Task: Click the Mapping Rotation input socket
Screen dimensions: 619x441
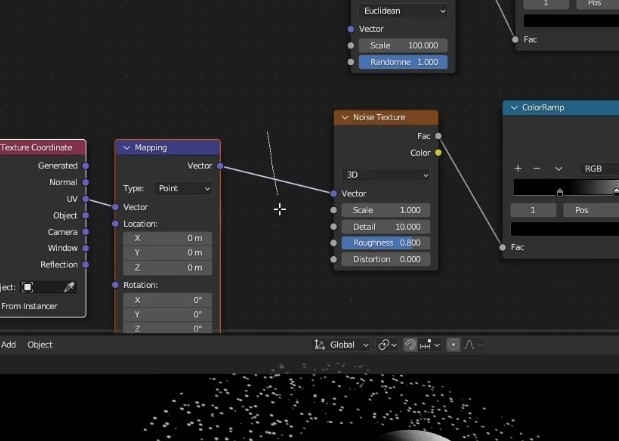Action: pyautogui.click(x=115, y=285)
